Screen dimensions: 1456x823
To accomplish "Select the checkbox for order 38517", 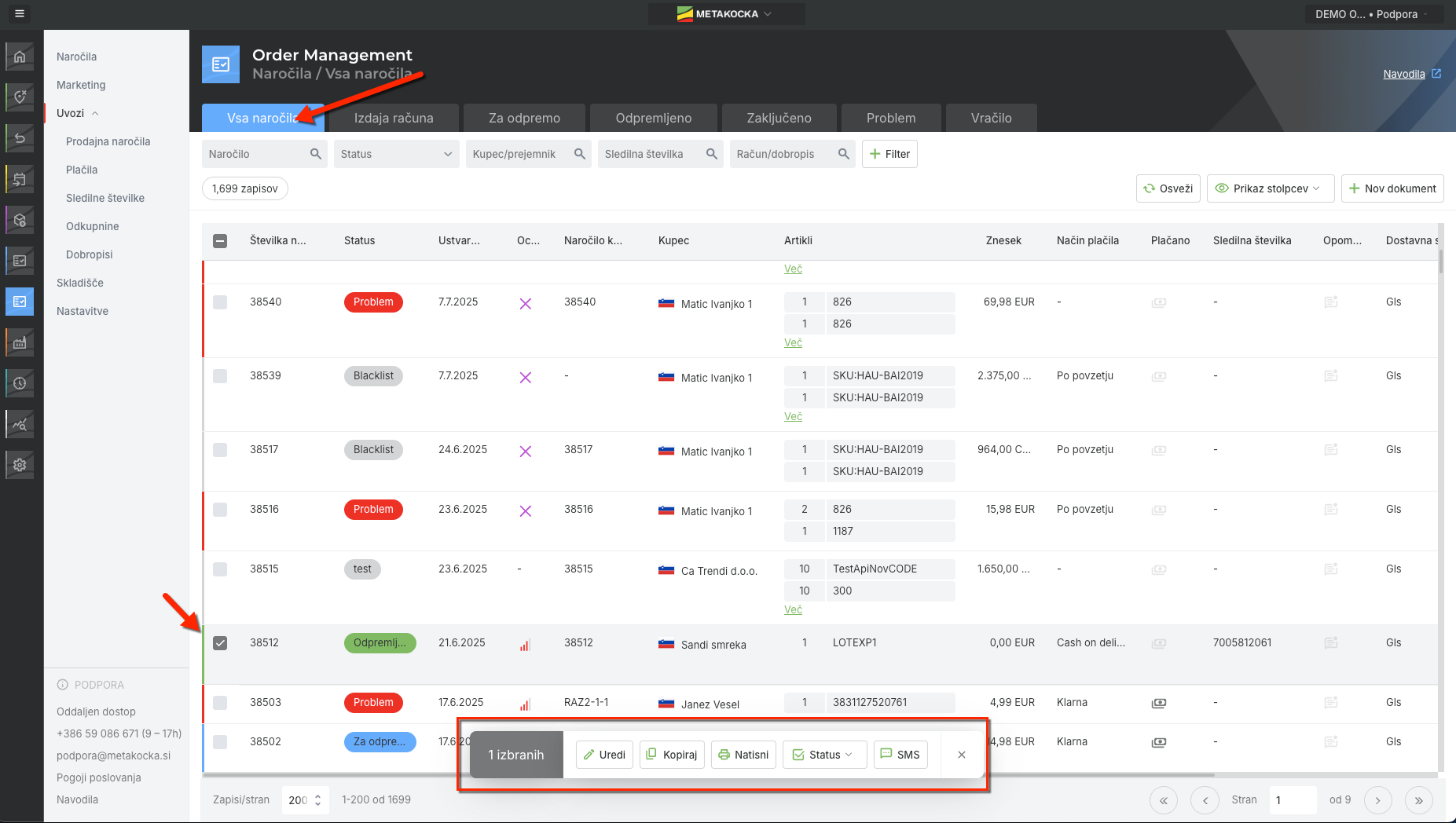I will pyautogui.click(x=220, y=450).
